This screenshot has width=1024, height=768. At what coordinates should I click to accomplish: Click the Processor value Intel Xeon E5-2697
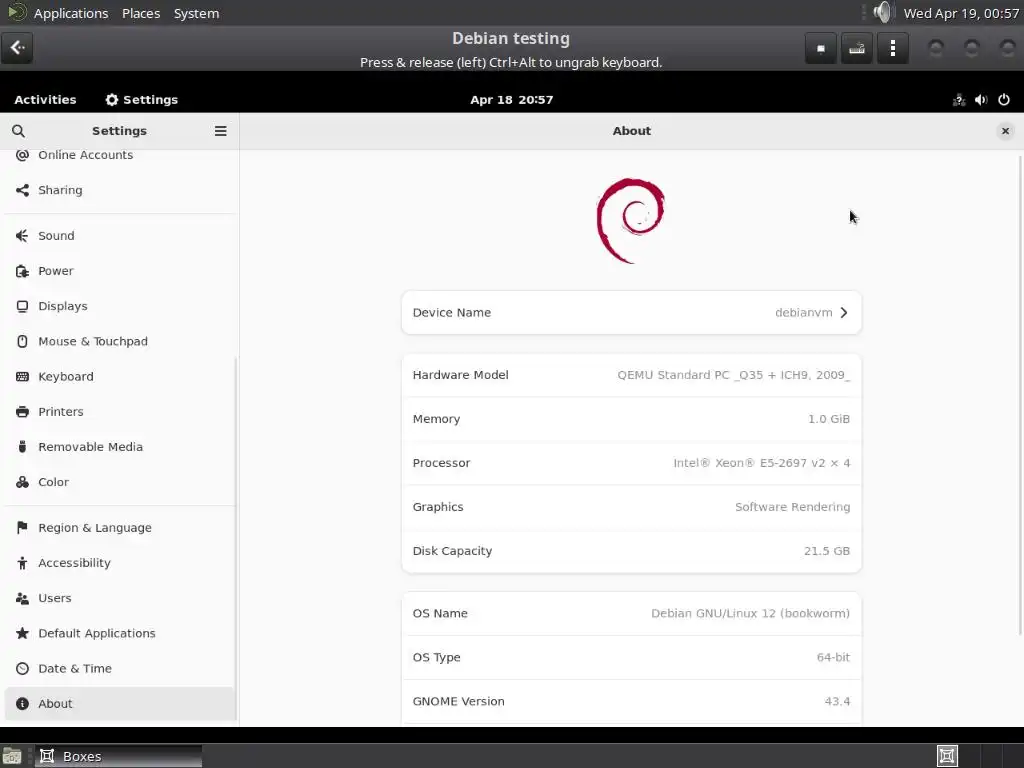pos(761,463)
